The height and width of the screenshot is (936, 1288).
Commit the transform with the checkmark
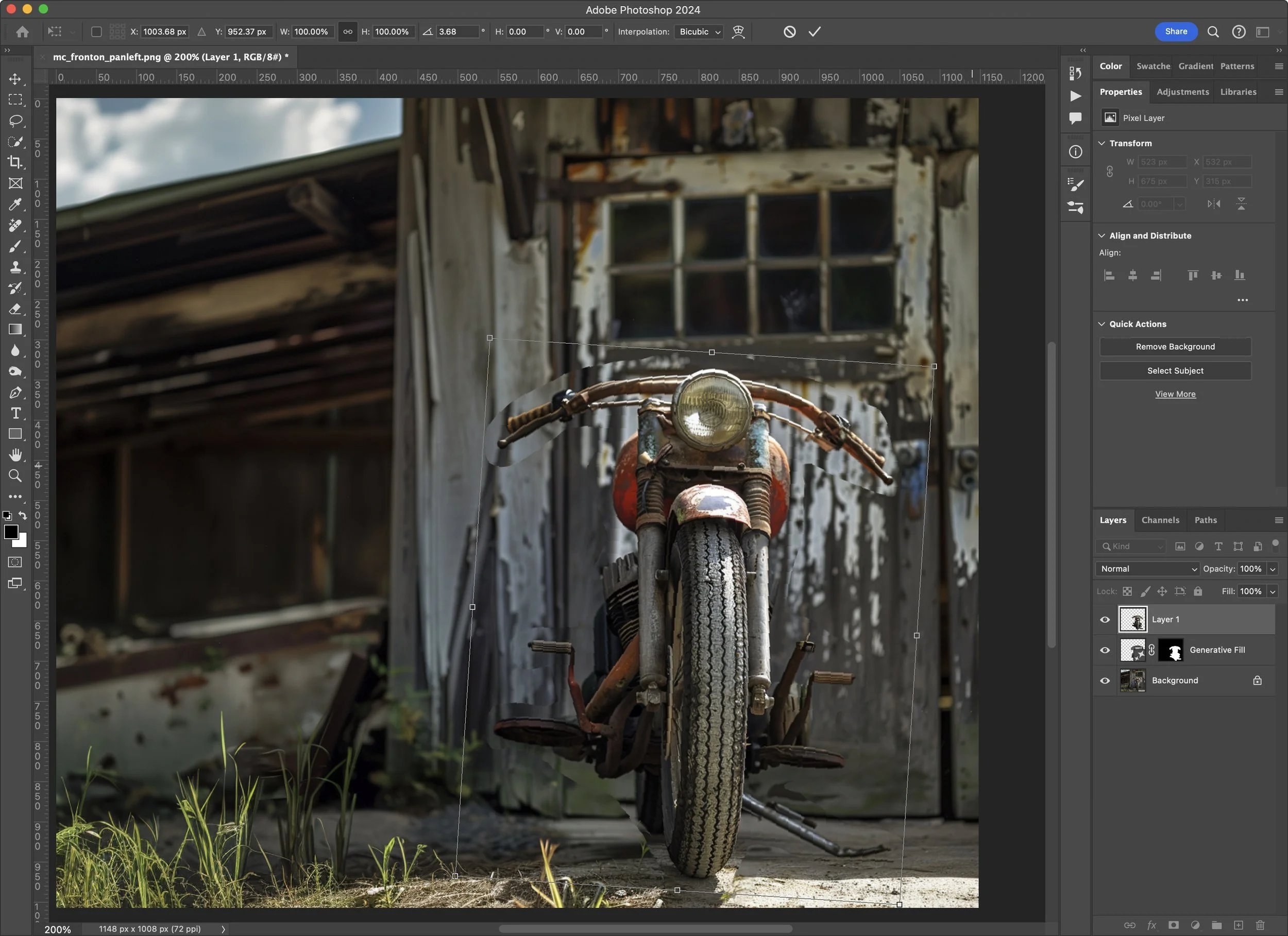[x=815, y=32]
